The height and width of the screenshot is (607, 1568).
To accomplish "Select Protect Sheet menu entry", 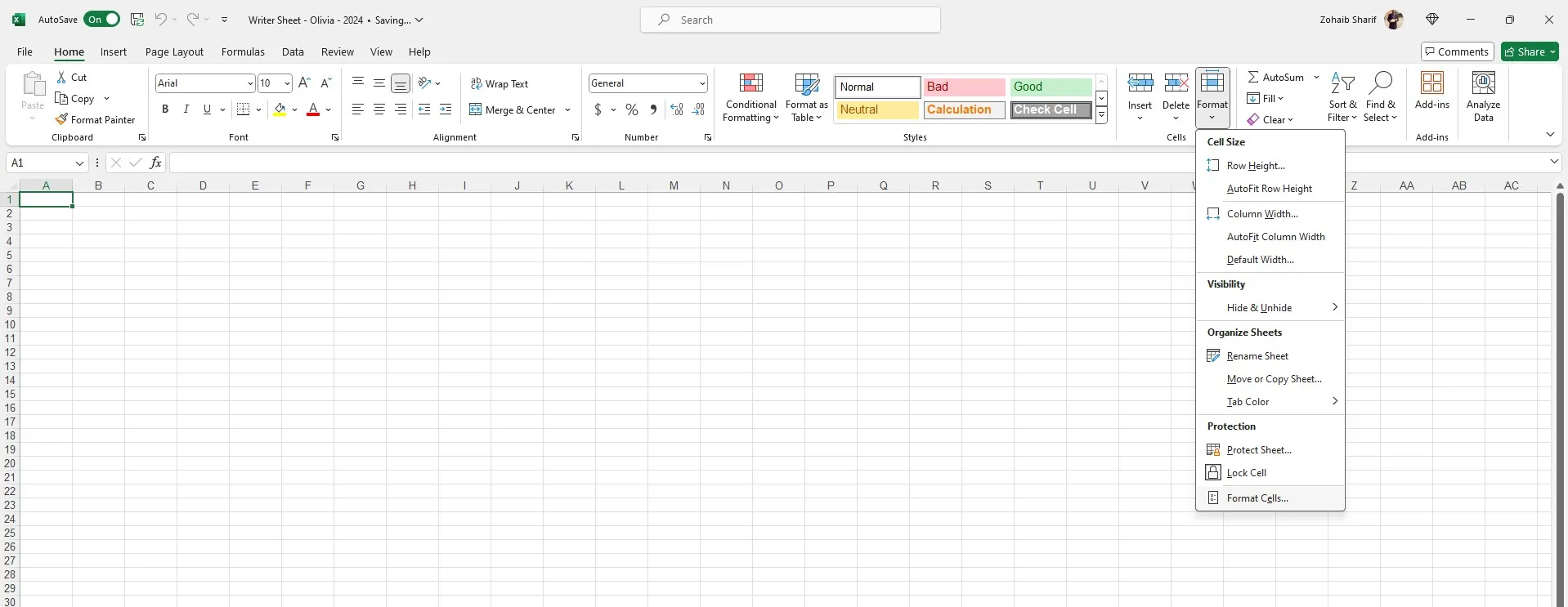I will point(1270,449).
